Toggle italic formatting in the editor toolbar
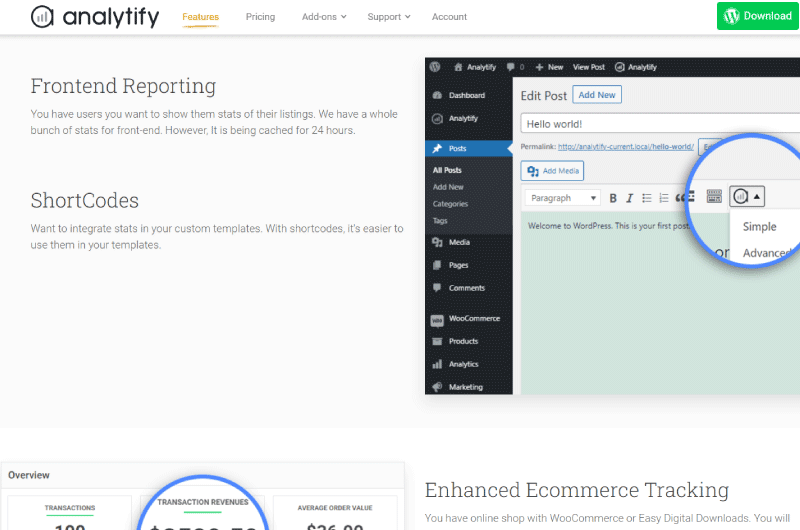This screenshot has height=530, width=800. (630, 198)
